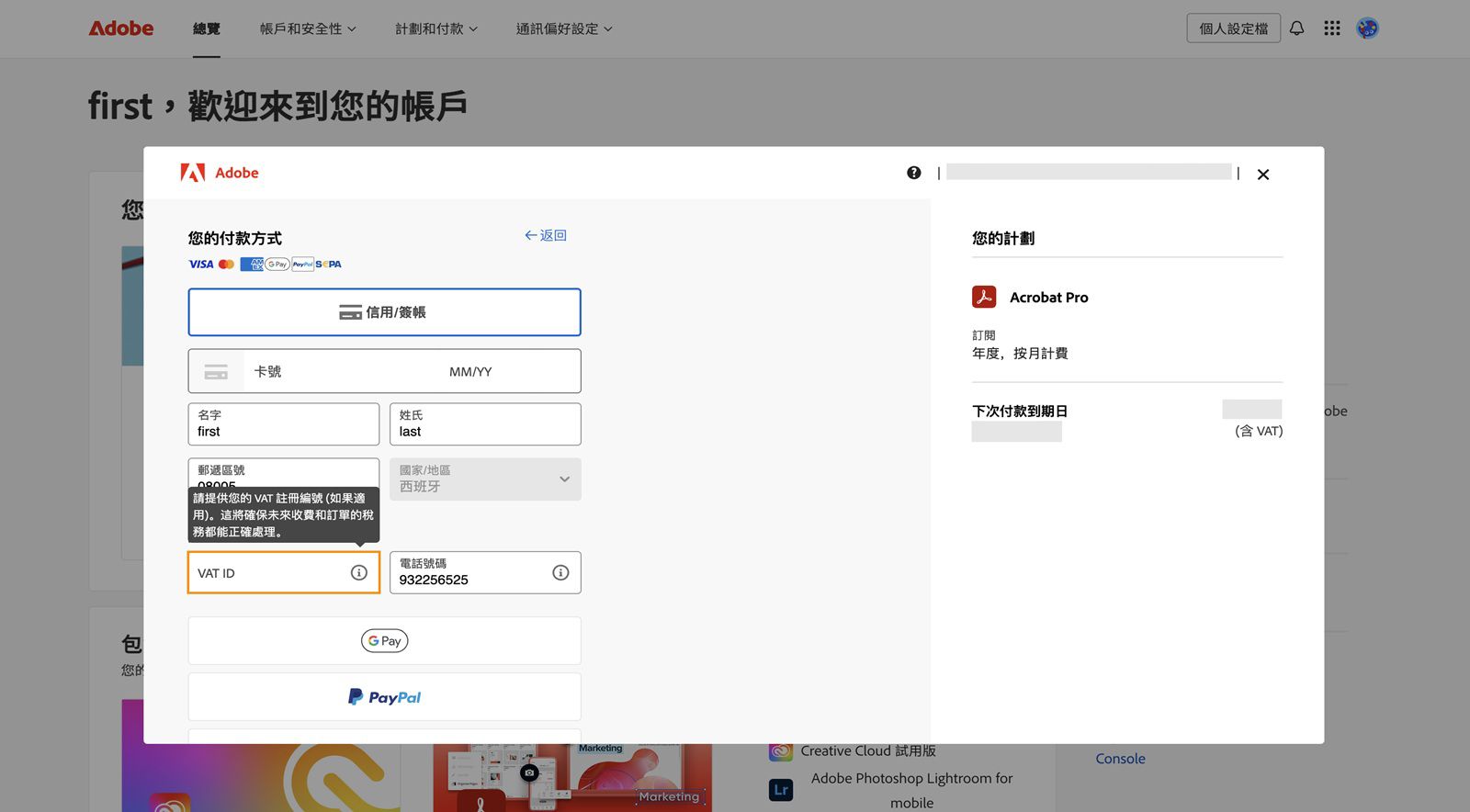Choose Google Pay as payment method
Viewport: 1470px width, 812px height.
click(x=384, y=641)
